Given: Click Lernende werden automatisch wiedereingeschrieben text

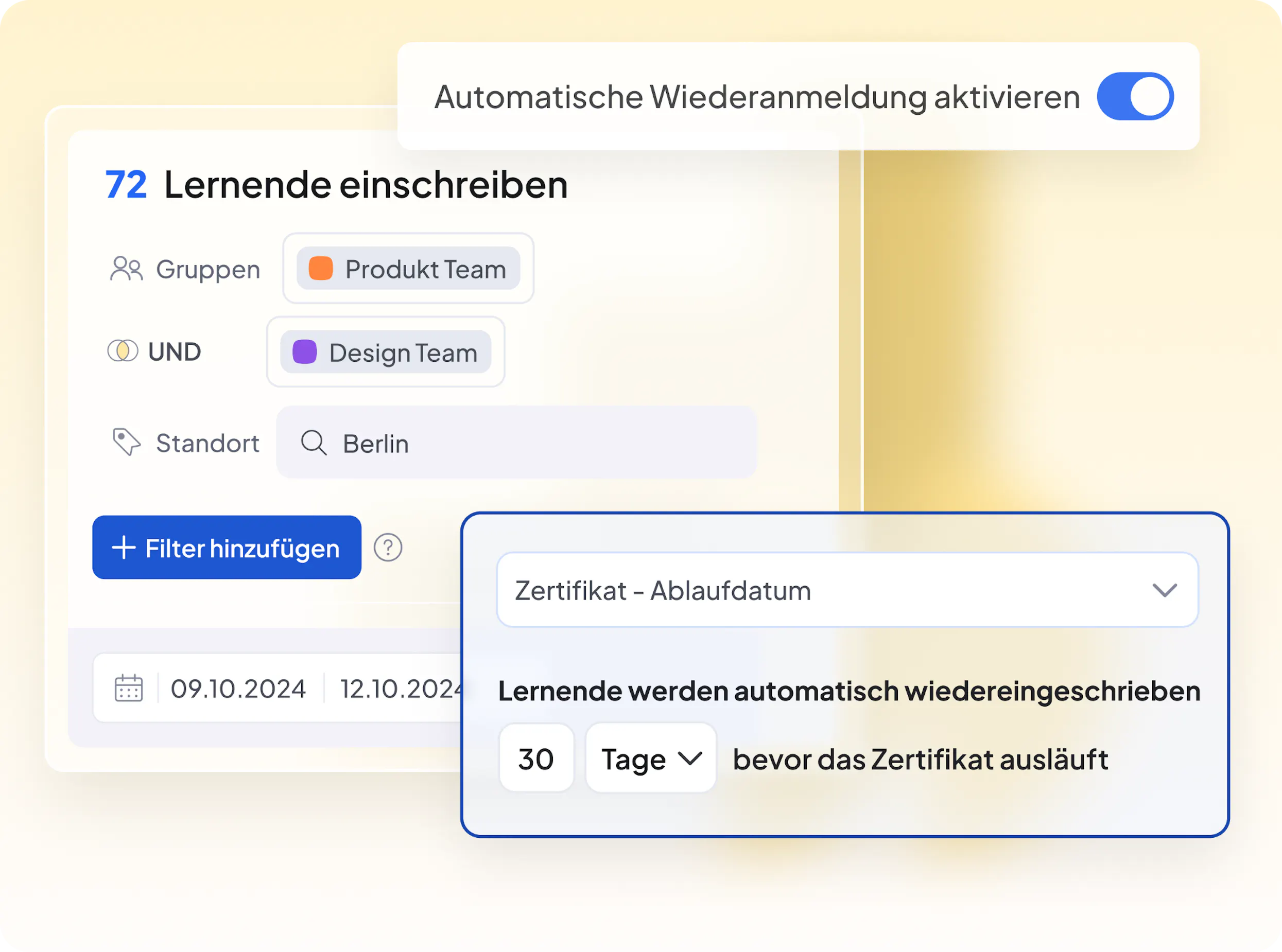Looking at the screenshot, I should 849,691.
